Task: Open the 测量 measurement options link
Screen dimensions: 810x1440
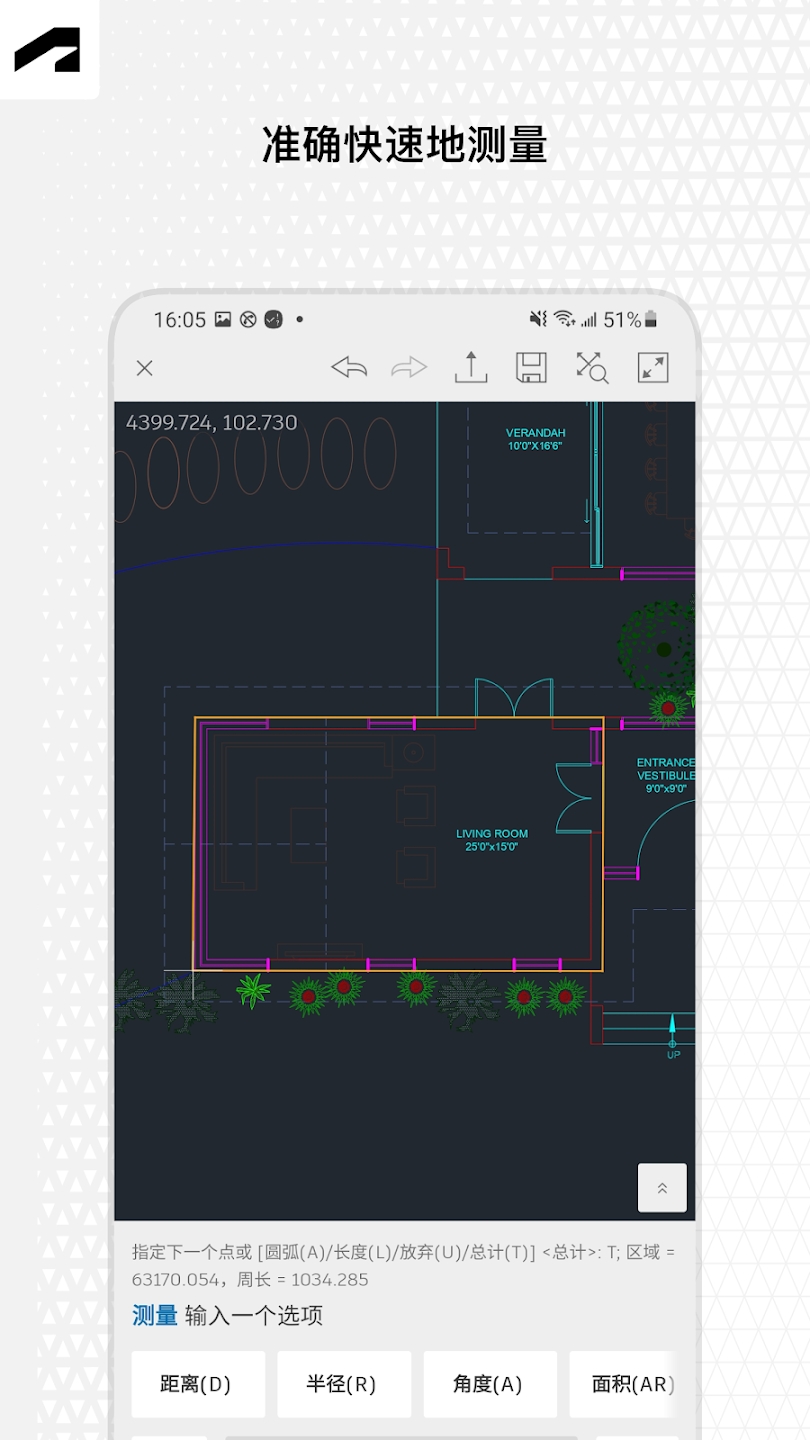Action: coord(154,1316)
